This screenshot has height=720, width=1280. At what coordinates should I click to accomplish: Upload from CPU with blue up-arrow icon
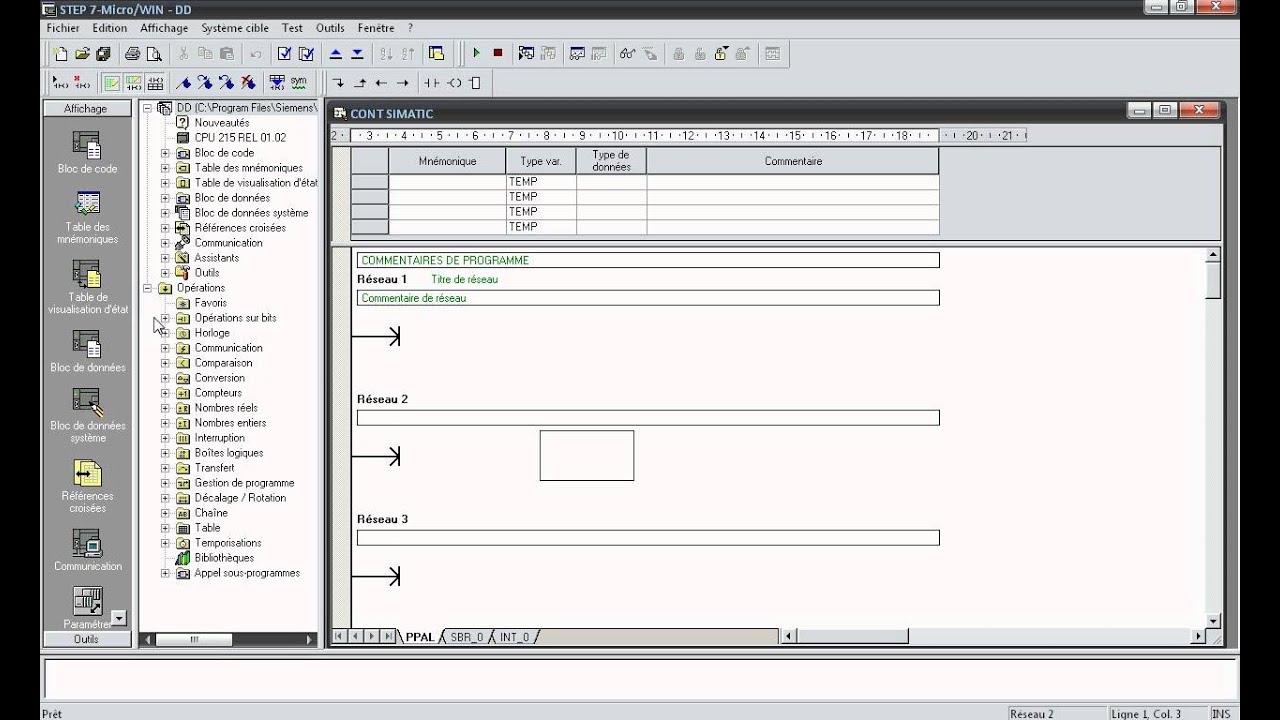tap(336, 54)
